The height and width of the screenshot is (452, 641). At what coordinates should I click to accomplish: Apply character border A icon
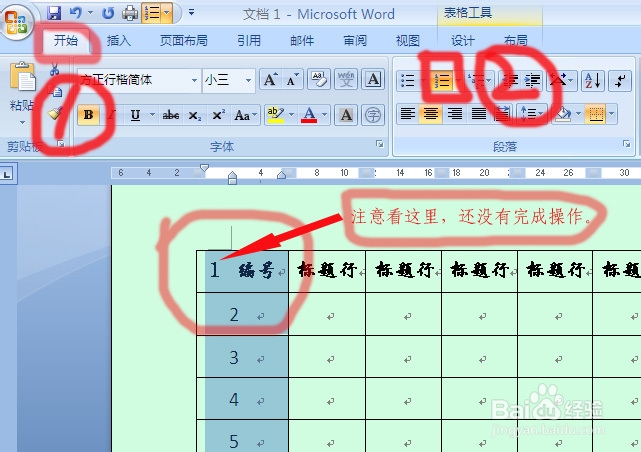(x=373, y=80)
